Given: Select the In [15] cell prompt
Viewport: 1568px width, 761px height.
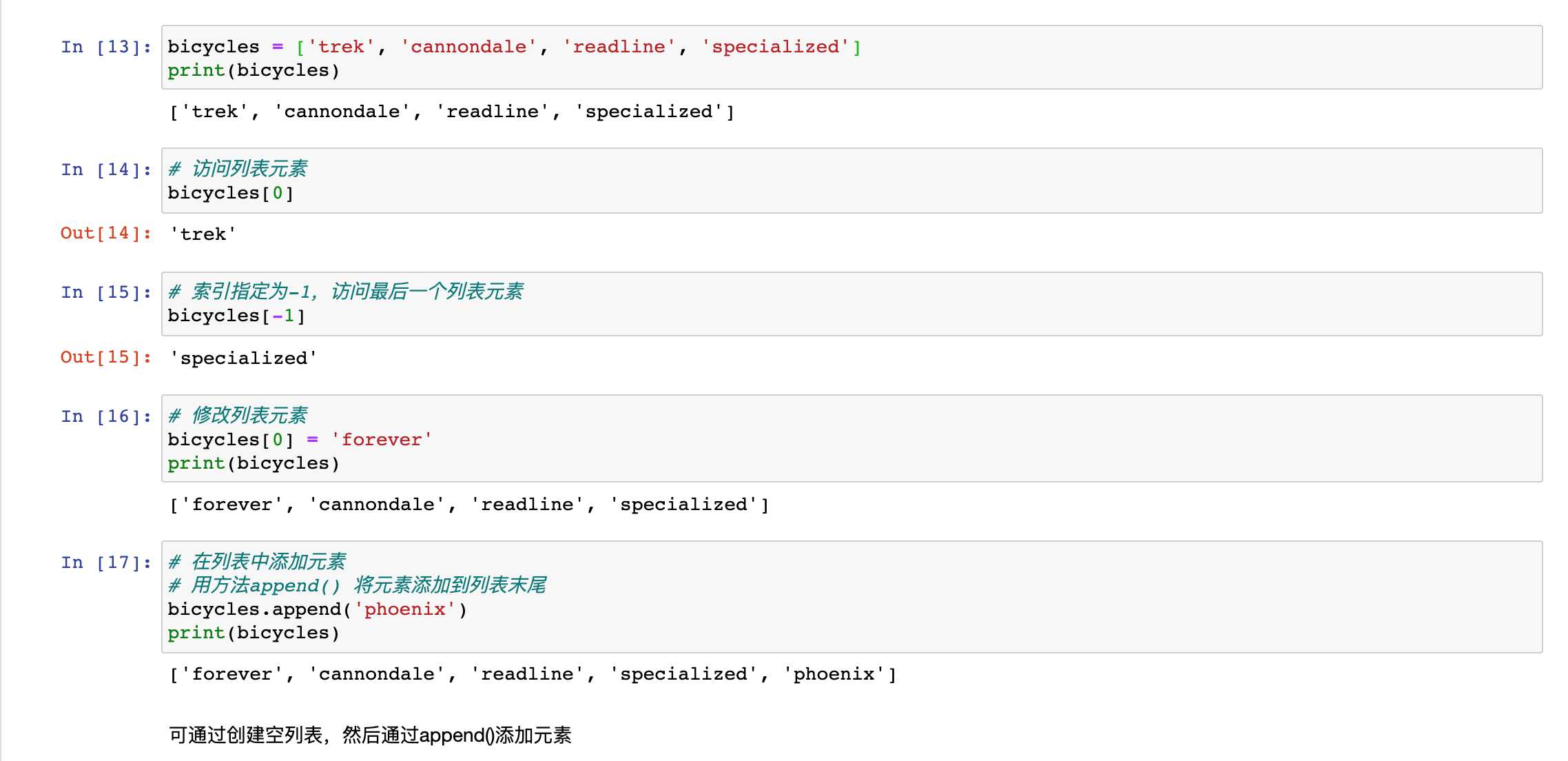Looking at the screenshot, I should [x=106, y=292].
